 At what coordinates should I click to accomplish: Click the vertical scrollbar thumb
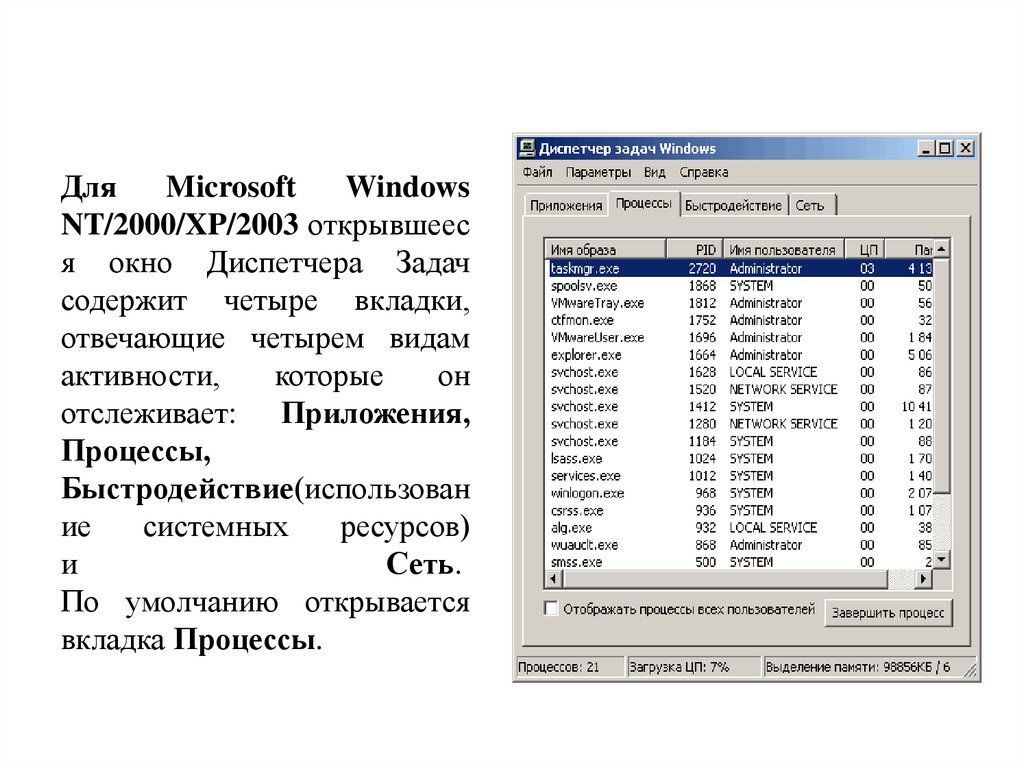coord(941,375)
